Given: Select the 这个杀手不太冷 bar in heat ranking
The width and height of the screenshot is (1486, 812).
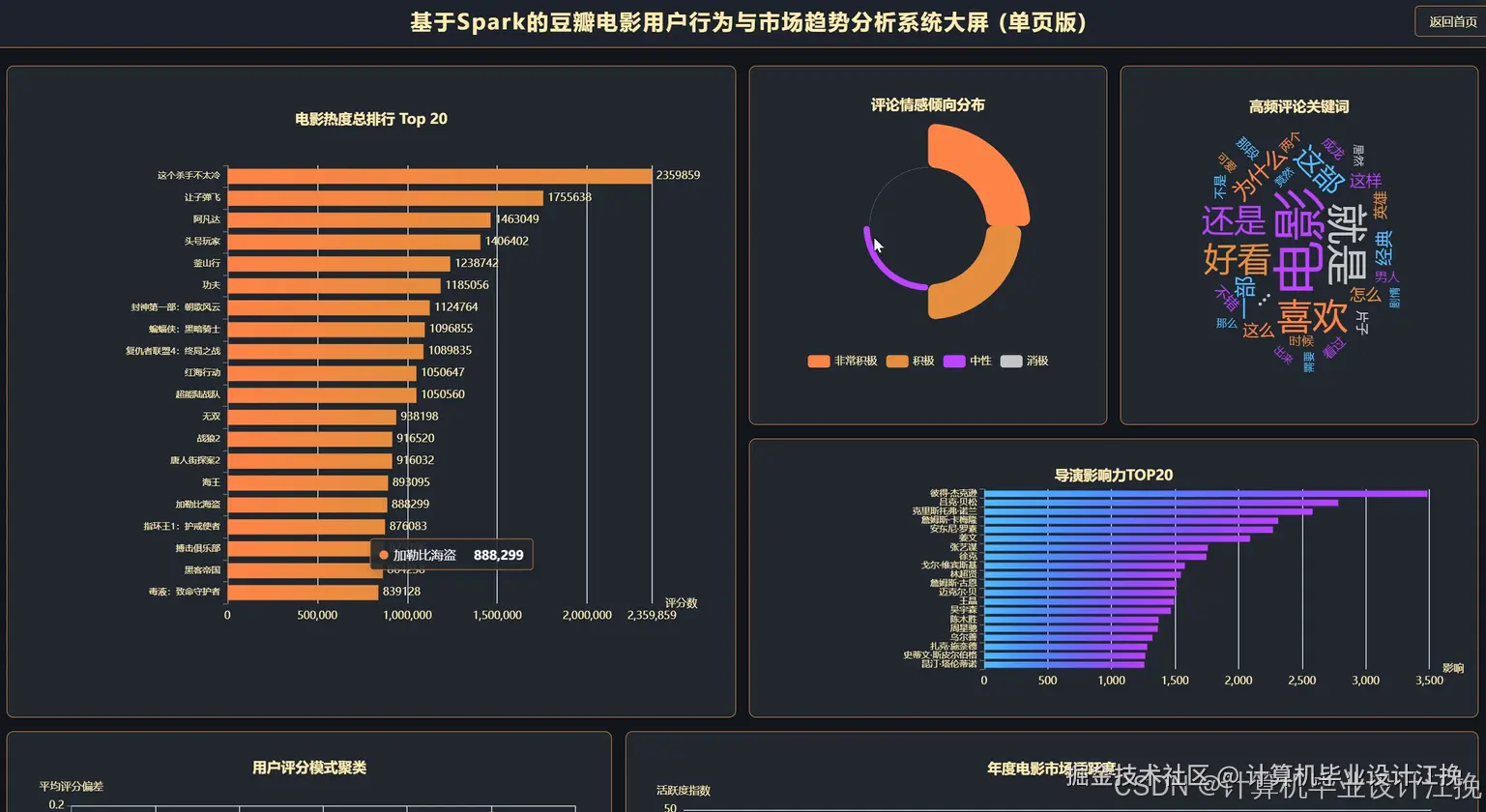Looking at the screenshot, I should coord(440,176).
